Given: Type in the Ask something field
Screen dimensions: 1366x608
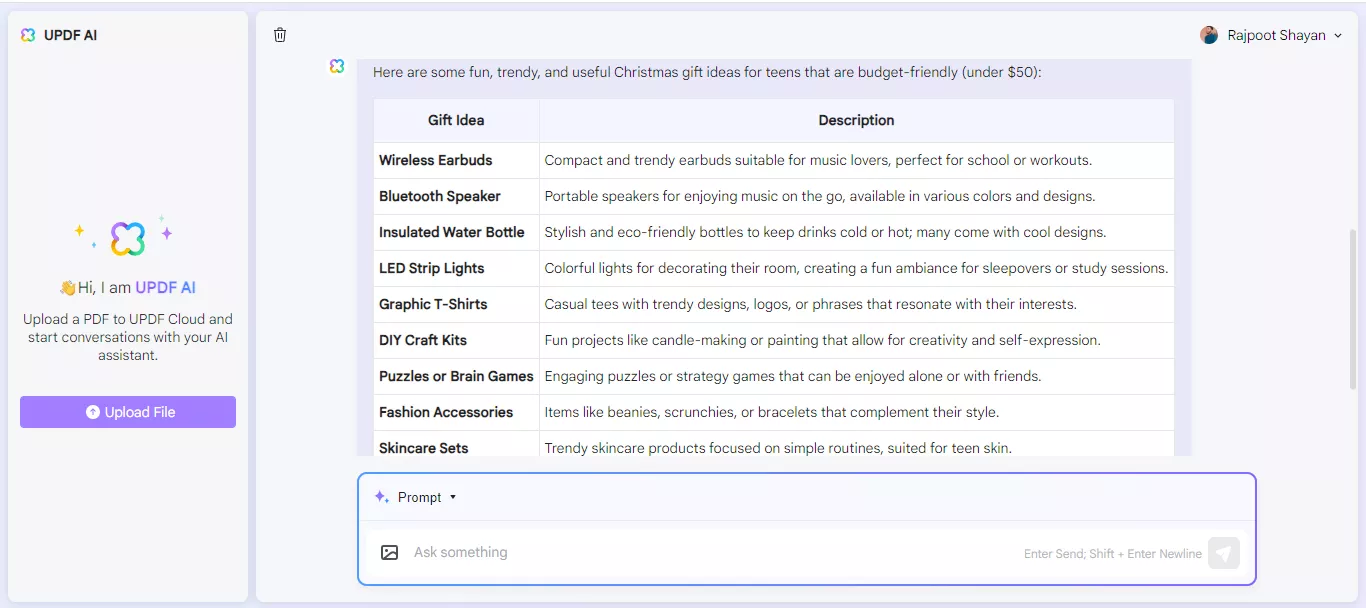Looking at the screenshot, I should (700, 552).
